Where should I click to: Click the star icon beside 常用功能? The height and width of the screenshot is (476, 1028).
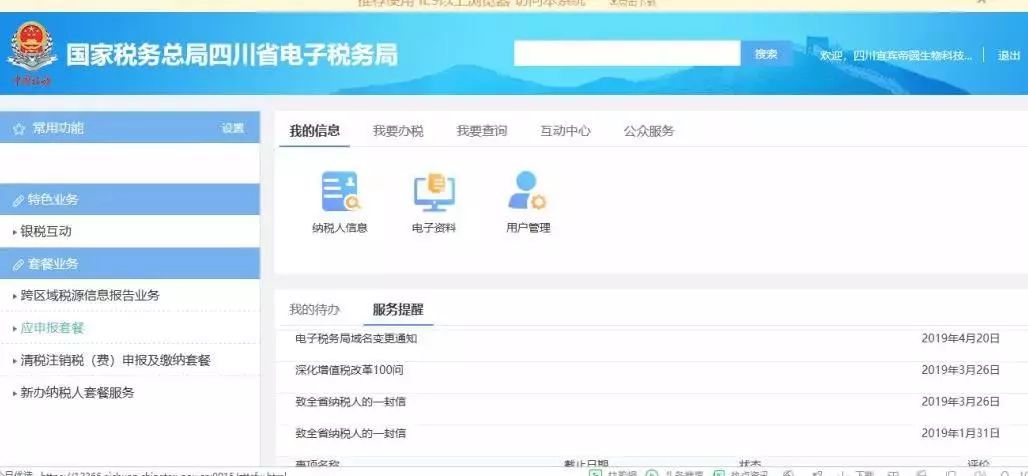click(19, 129)
